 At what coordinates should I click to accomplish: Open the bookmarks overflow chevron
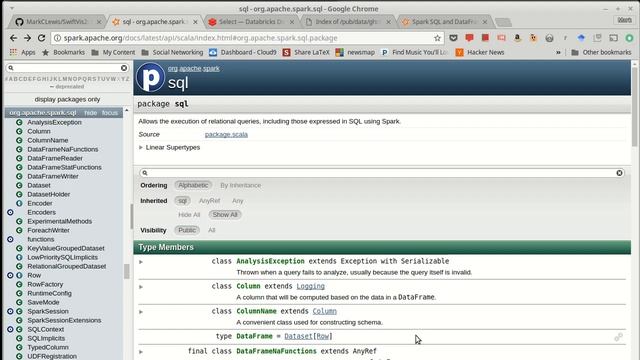(x=558, y=52)
